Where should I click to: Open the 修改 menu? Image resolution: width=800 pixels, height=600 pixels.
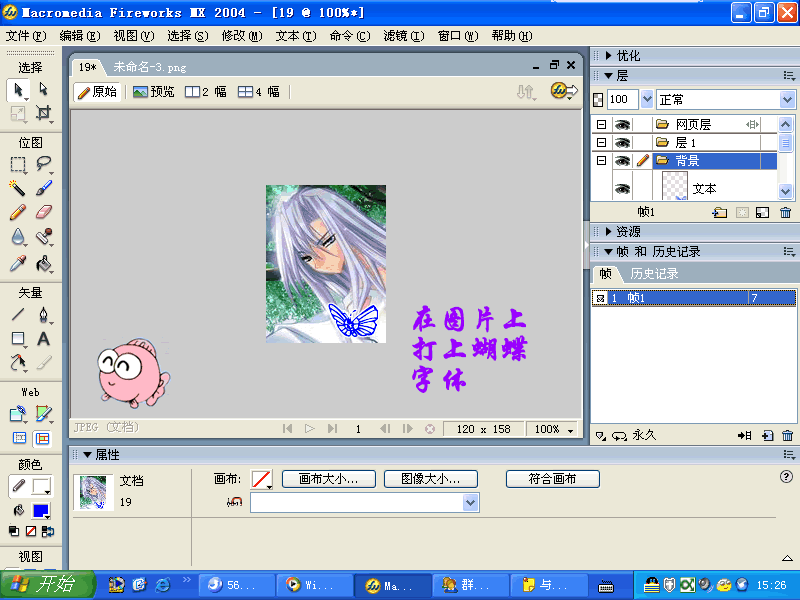[242, 36]
